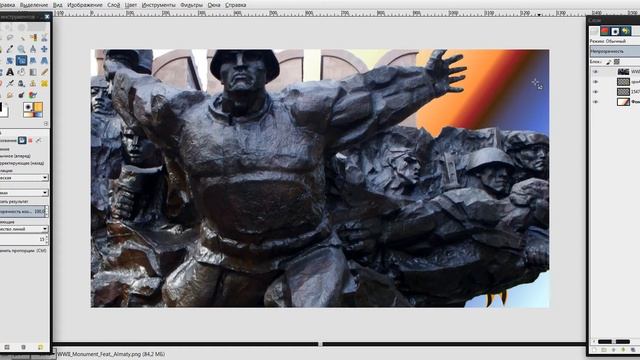Viewport: 640px width, 360px height.
Task: Select the Rotate tool
Action: [x=10, y=60]
